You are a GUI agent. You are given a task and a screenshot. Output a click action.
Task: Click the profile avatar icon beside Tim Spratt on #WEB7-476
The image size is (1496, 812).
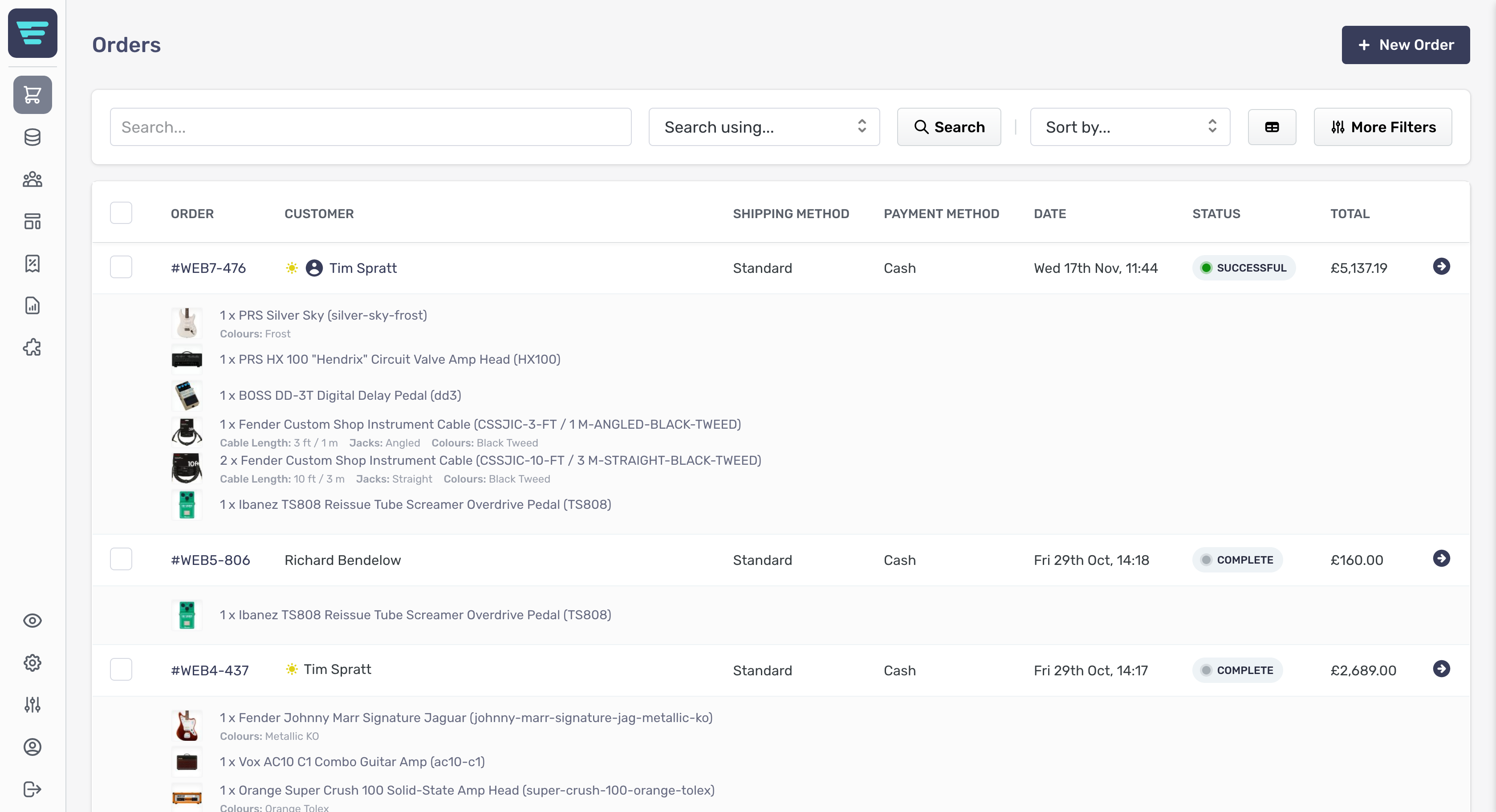[314, 268]
